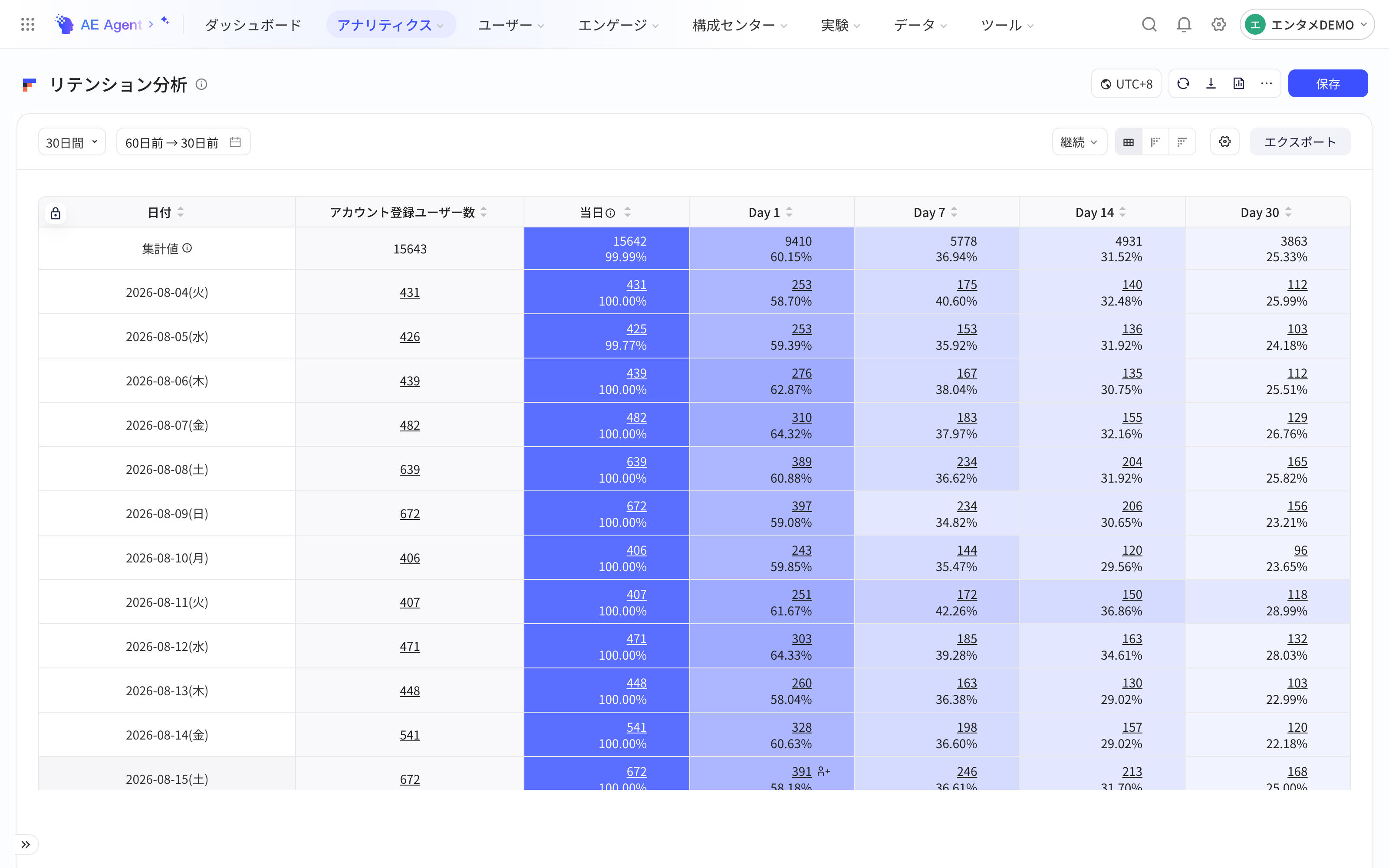Open notifications bell icon
The height and width of the screenshot is (868, 1389).
coord(1184,25)
